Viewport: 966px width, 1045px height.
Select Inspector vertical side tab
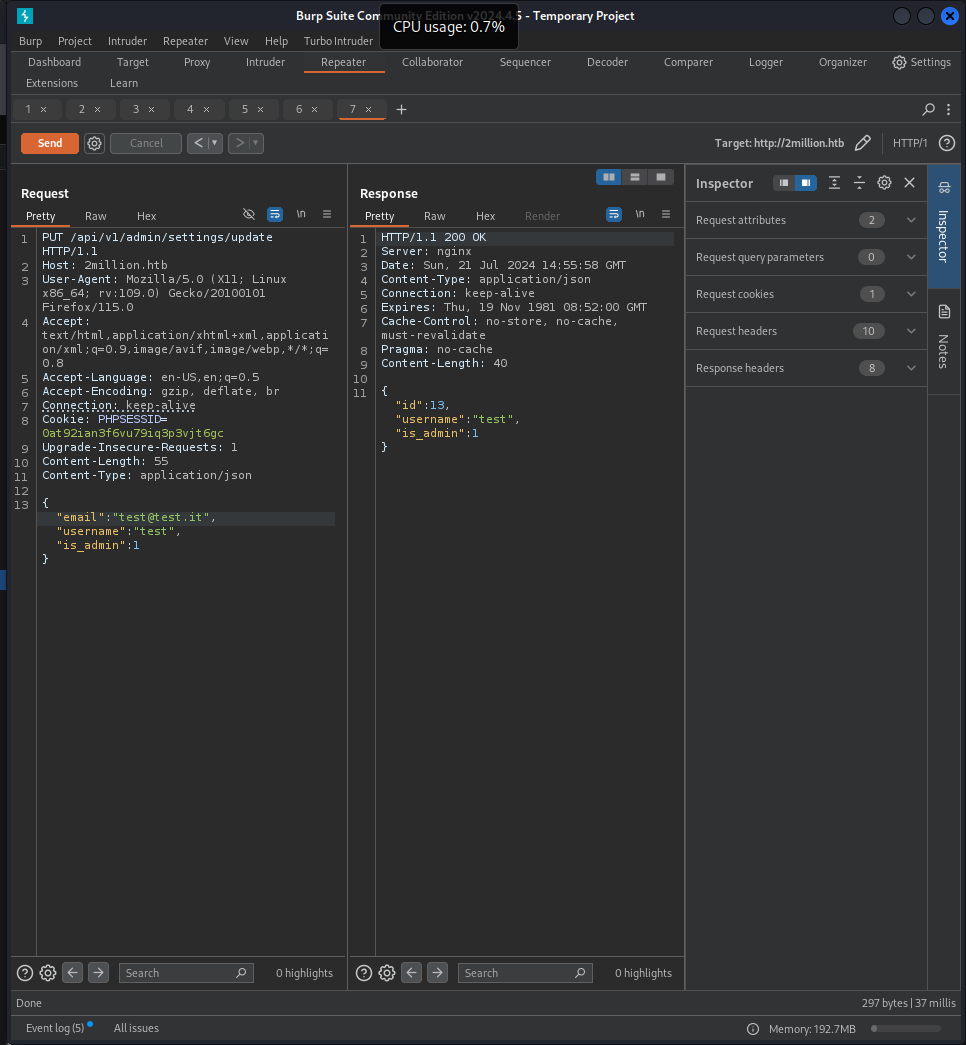pyautogui.click(x=943, y=226)
